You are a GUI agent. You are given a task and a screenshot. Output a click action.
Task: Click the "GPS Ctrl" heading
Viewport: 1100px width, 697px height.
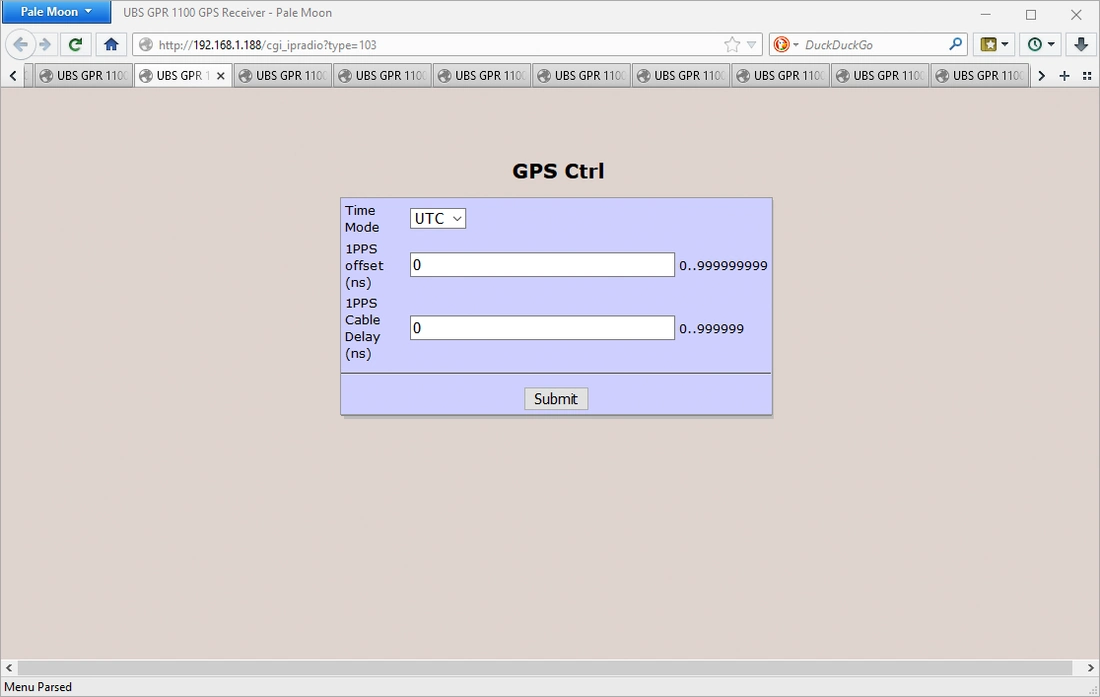point(558,171)
